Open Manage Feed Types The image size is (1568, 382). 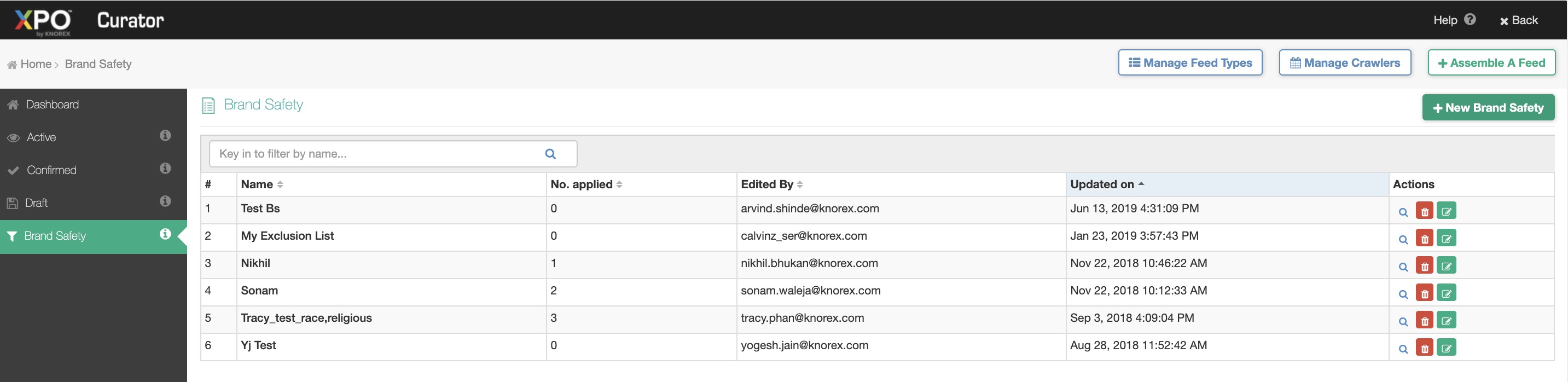point(1189,63)
